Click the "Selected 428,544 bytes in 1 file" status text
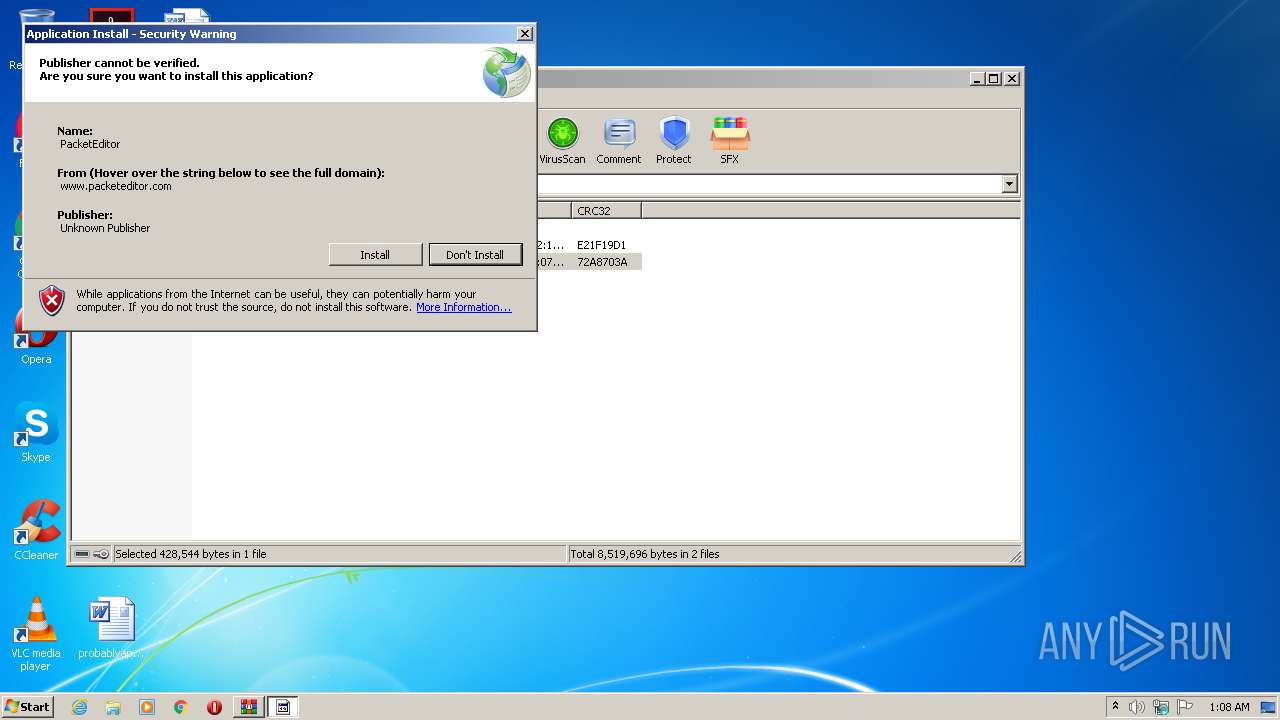Screen dimensions: 1280x720 [x=191, y=554]
